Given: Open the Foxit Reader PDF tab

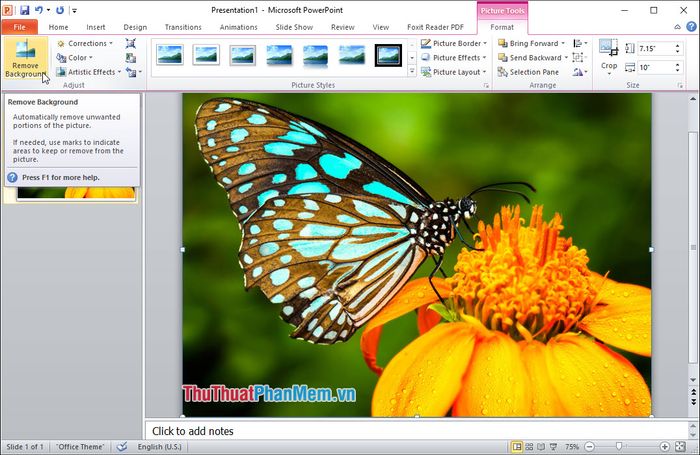Looking at the screenshot, I should point(435,27).
